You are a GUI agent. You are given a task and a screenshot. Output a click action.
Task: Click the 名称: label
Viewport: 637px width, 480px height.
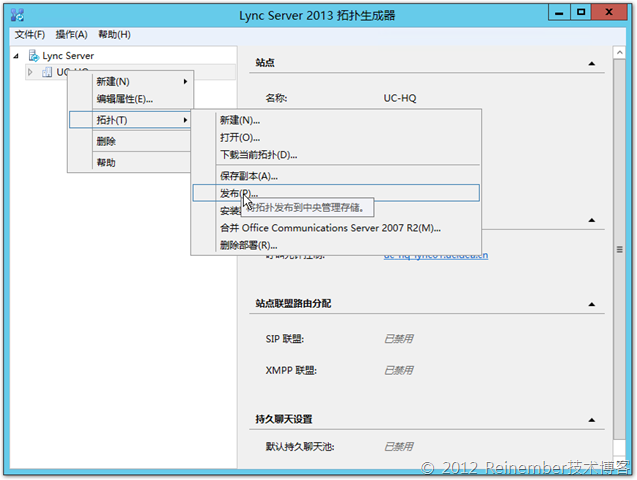[276, 98]
